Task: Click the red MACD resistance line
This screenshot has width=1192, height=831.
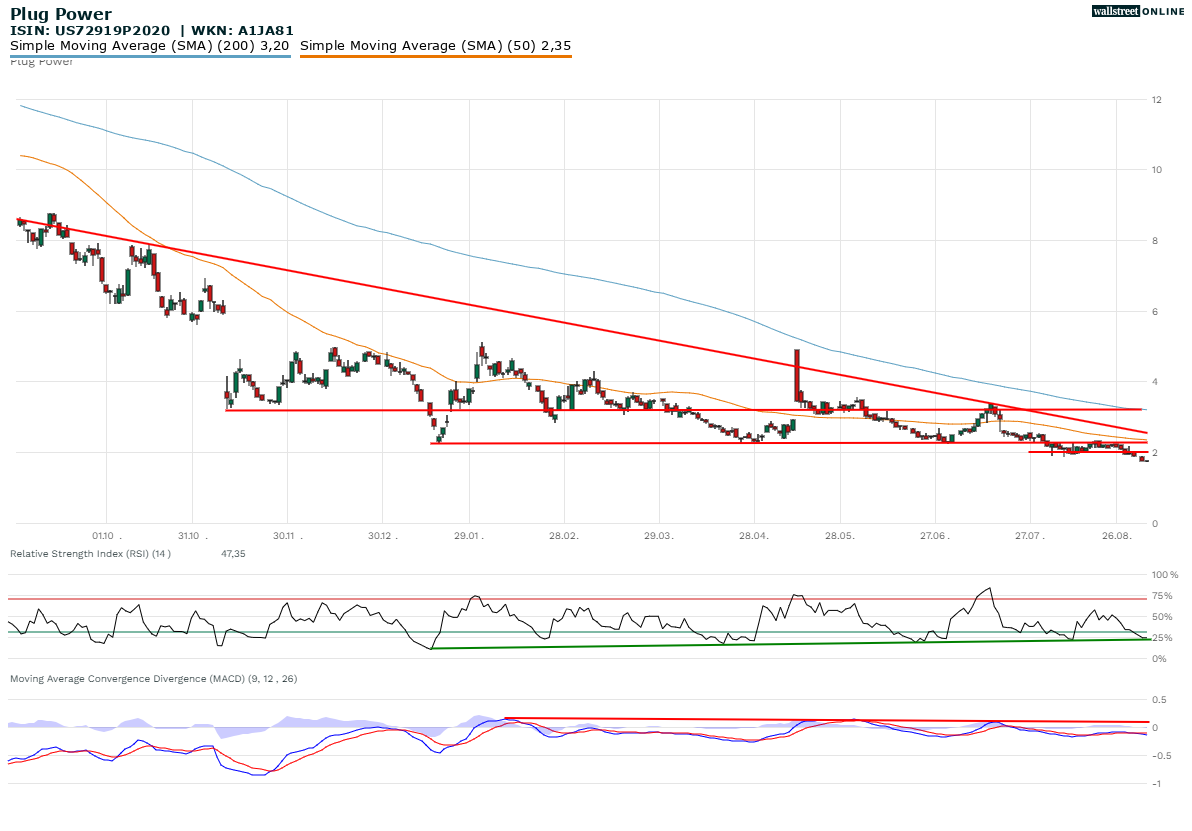Action: pyautogui.click(x=800, y=718)
